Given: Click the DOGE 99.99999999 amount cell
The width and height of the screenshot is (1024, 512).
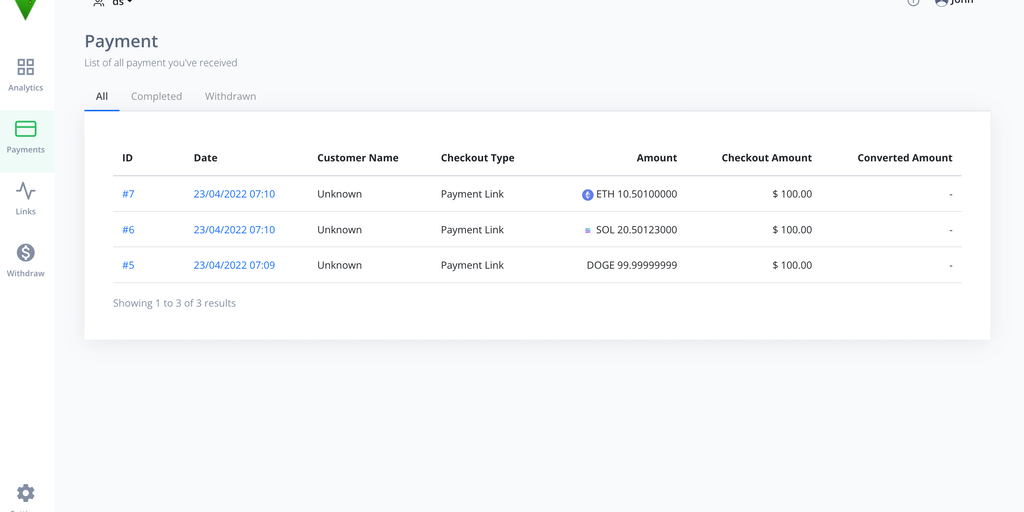Looking at the screenshot, I should (x=631, y=265).
